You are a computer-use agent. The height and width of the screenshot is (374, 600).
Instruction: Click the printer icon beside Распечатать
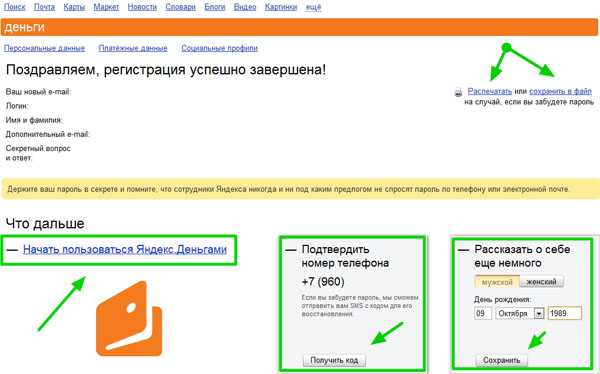458,92
